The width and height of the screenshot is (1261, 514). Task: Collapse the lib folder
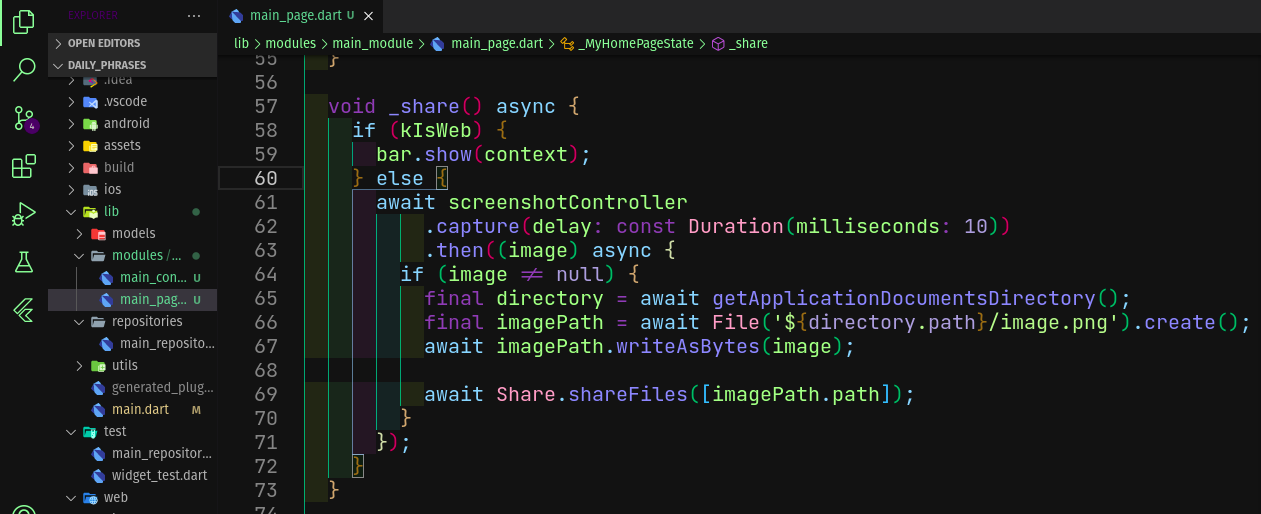click(x=132, y=211)
